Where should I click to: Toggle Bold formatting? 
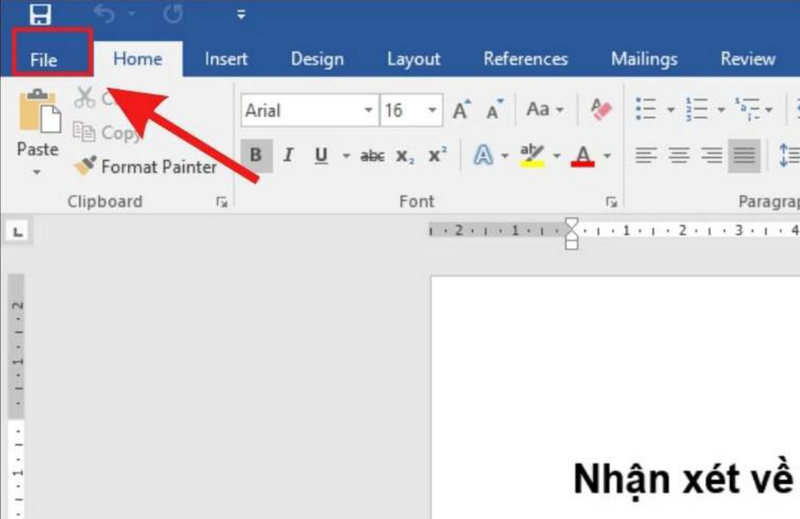point(256,155)
